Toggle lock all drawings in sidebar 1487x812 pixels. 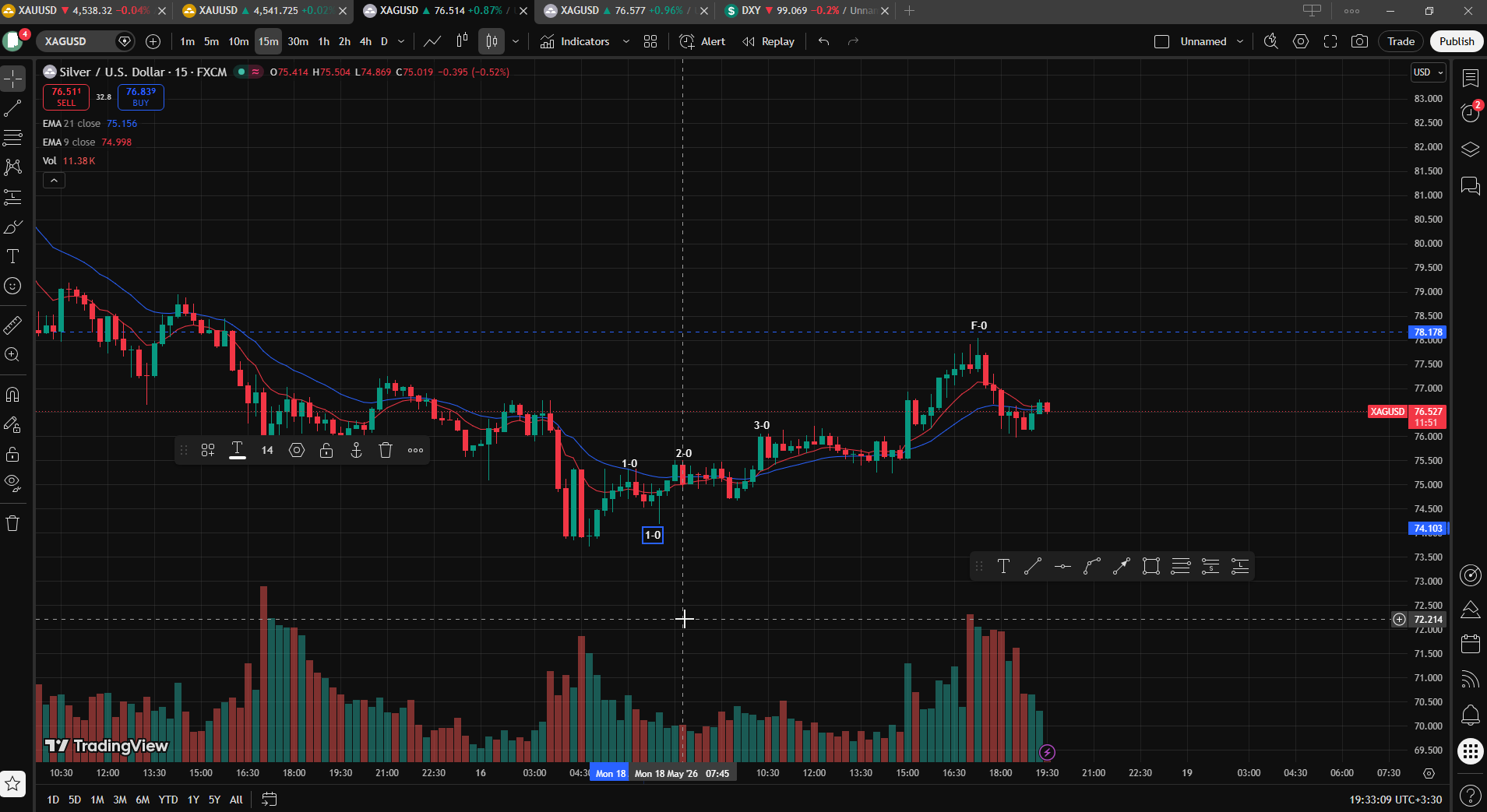12,454
